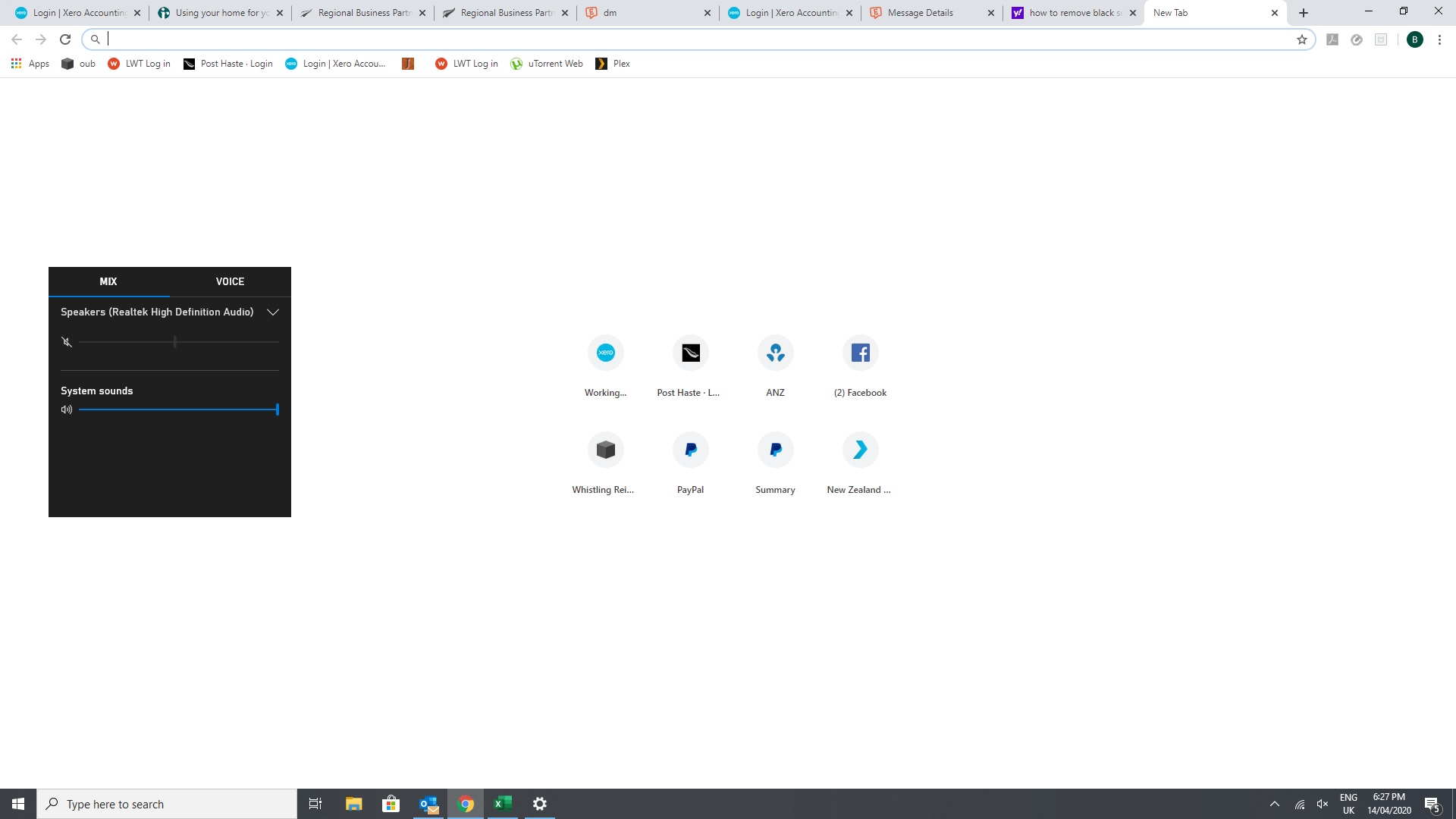This screenshot has width=1456, height=819.
Task: Open the profile avatar B menu
Action: (1414, 39)
